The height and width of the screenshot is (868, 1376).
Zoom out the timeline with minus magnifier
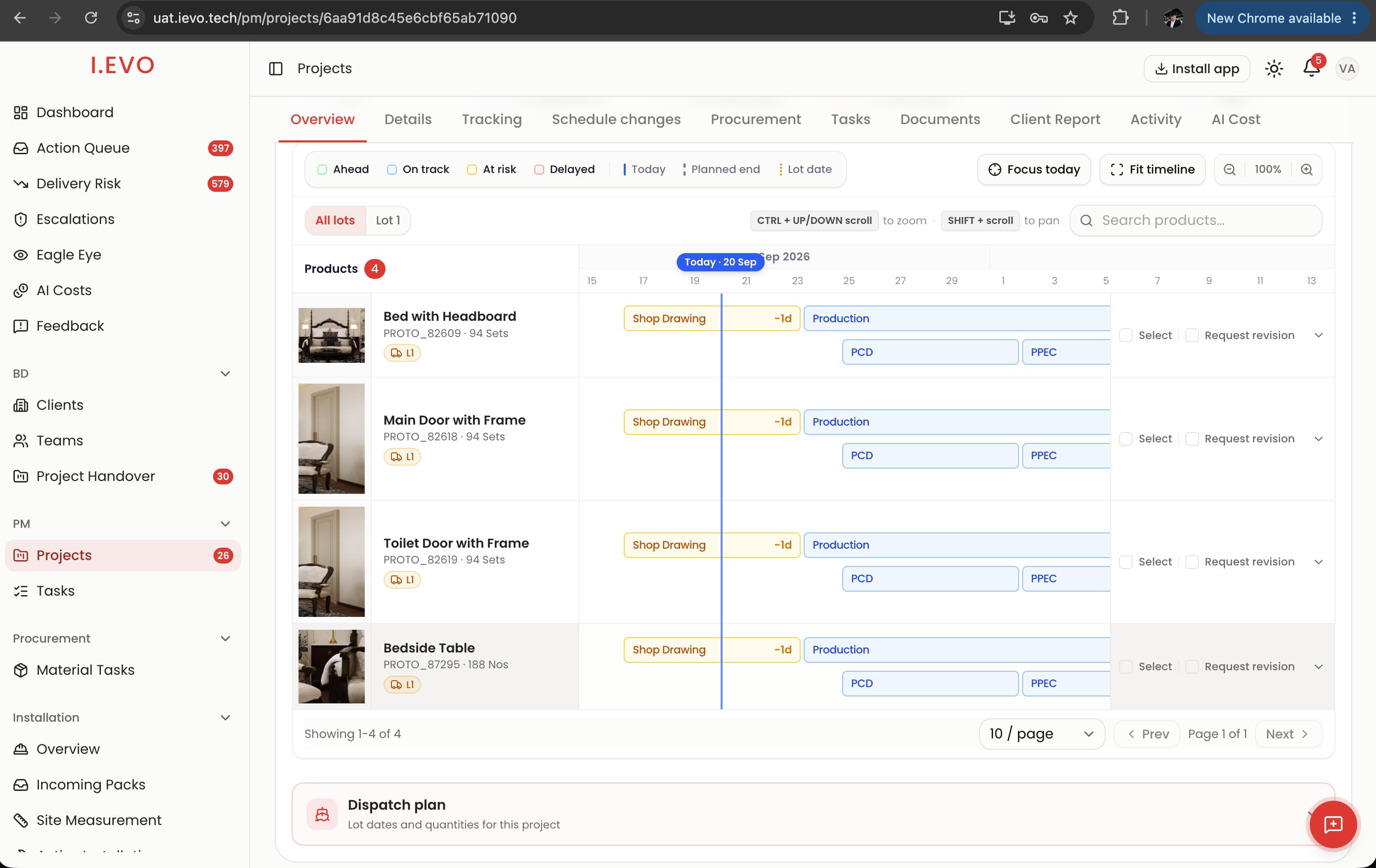coord(1229,170)
